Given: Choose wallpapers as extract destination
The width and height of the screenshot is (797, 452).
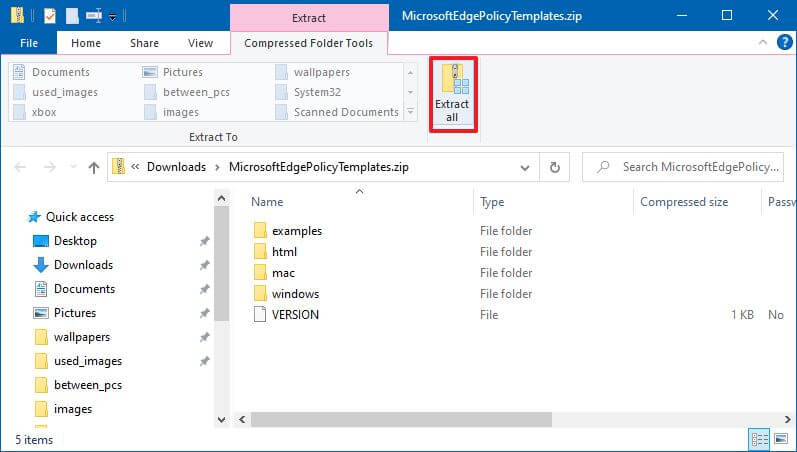Looking at the screenshot, I should tap(313, 72).
